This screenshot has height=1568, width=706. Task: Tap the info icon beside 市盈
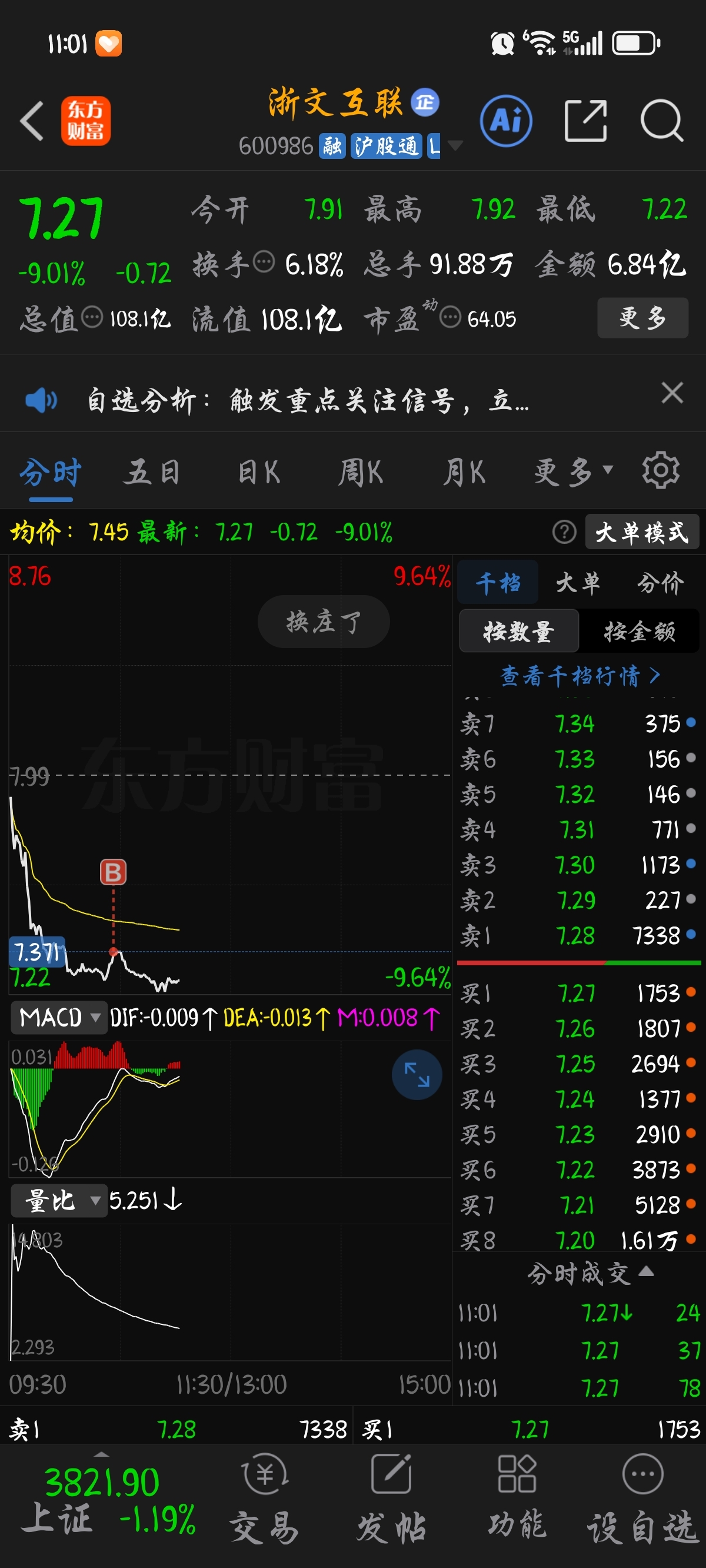pyautogui.click(x=449, y=317)
